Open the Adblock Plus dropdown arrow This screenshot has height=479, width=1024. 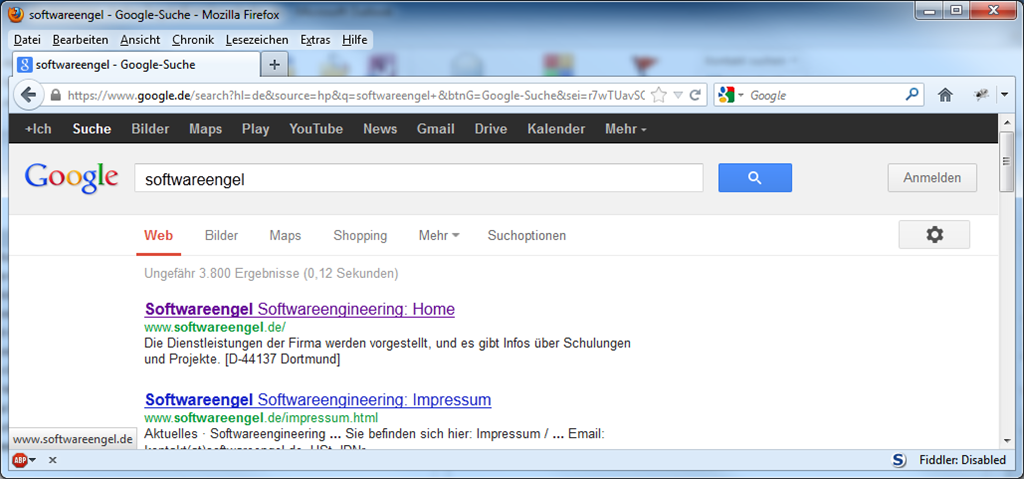point(33,461)
